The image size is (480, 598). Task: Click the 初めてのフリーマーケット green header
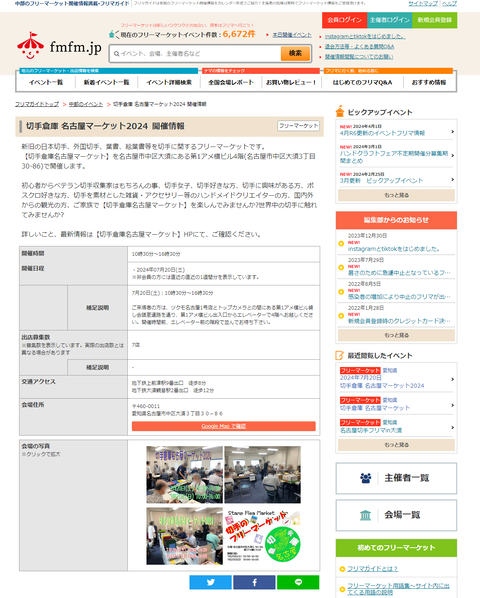396,548
